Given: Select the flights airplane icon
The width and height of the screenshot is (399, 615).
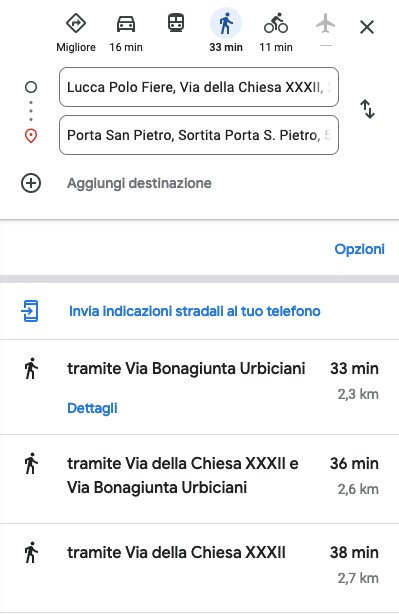Looking at the screenshot, I should [326, 24].
